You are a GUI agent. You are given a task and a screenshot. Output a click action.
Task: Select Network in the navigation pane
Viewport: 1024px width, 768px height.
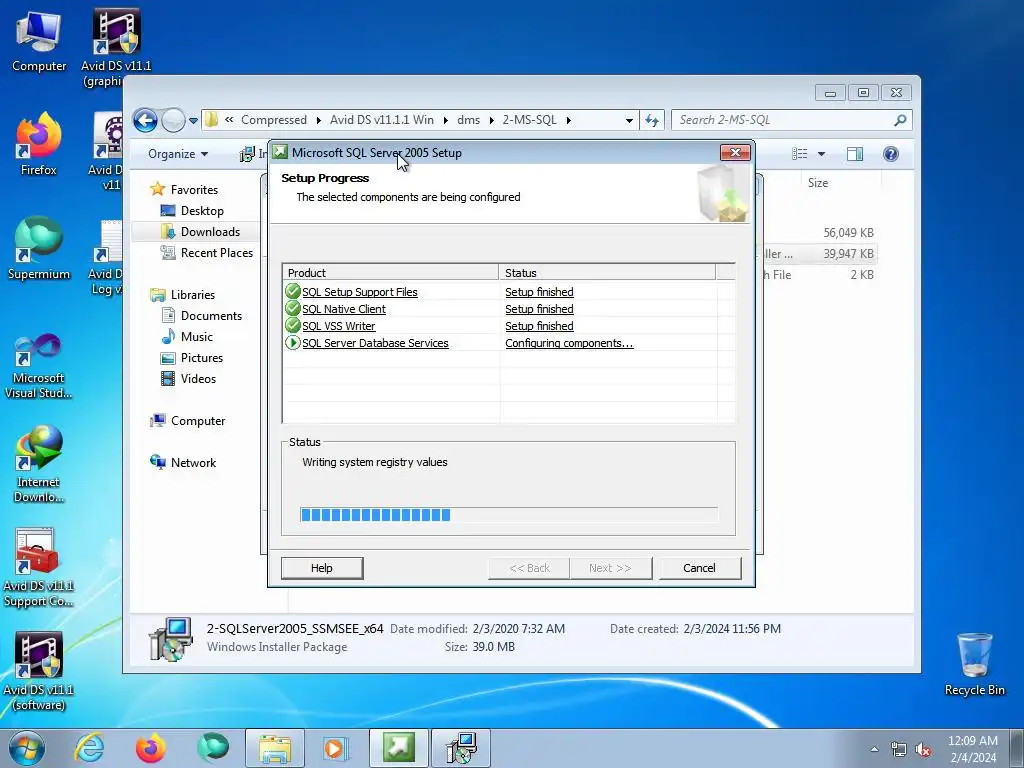(x=193, y=462)
